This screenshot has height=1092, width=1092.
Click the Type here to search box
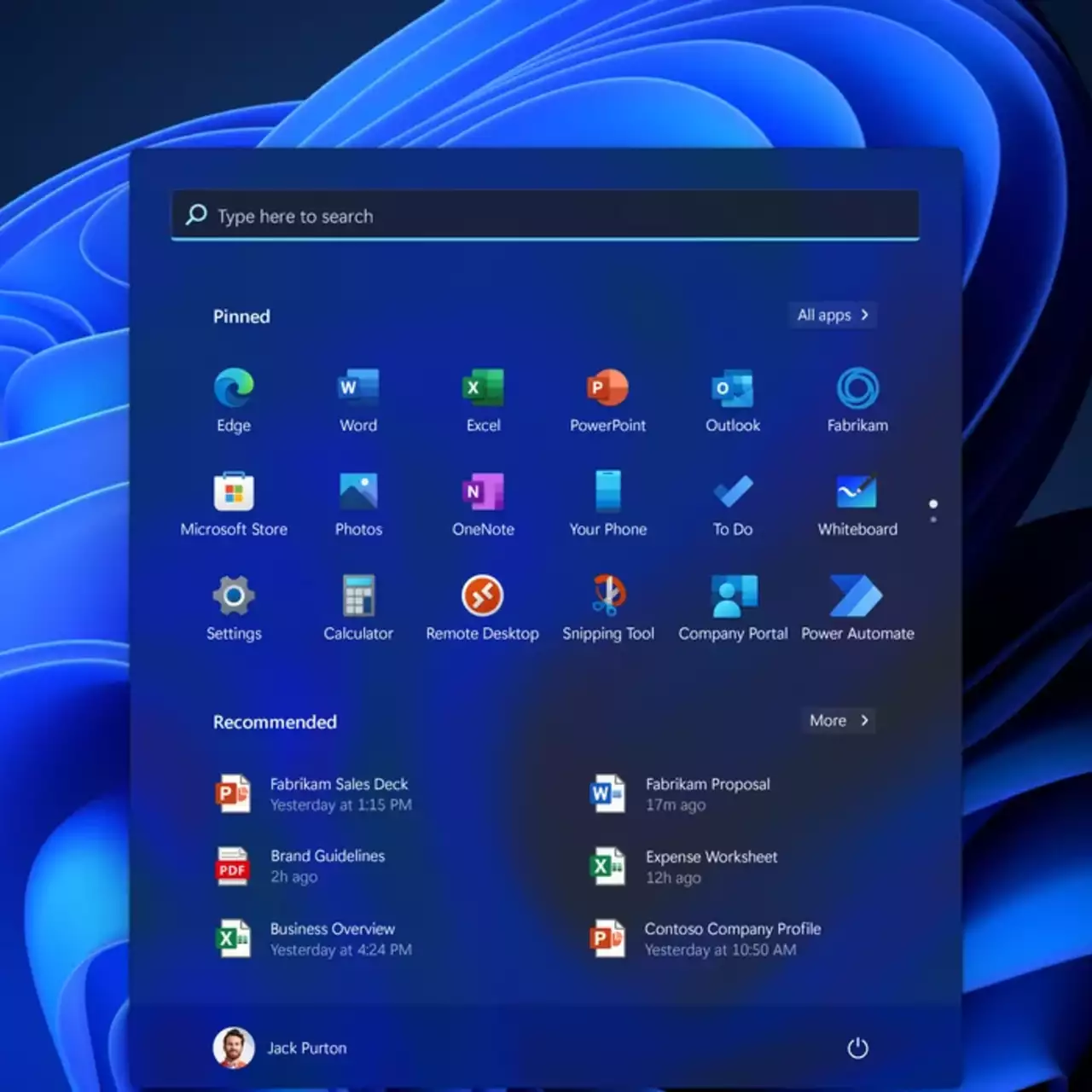[545, 215]
